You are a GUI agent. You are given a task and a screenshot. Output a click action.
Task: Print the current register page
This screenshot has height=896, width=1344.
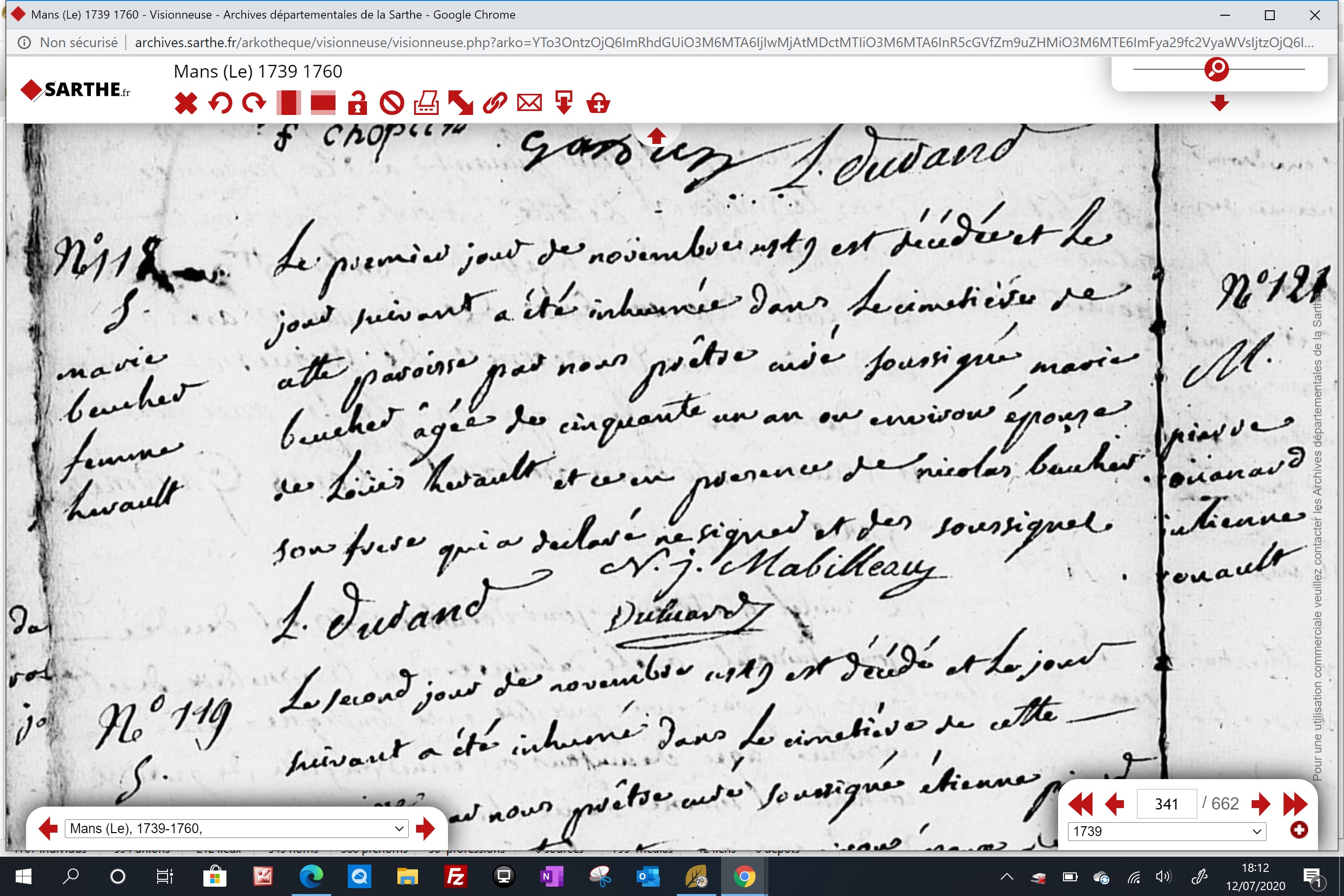(426, 104)
